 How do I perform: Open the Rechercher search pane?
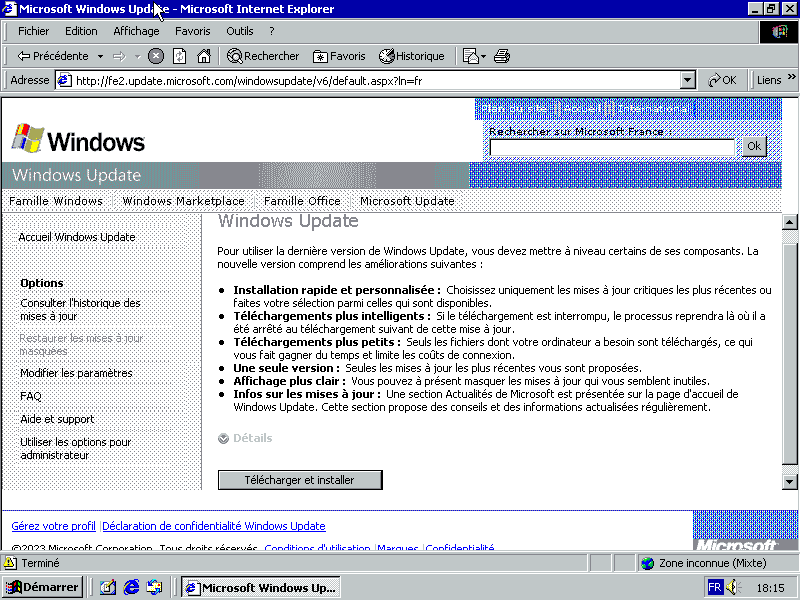(x=263, y=56)
